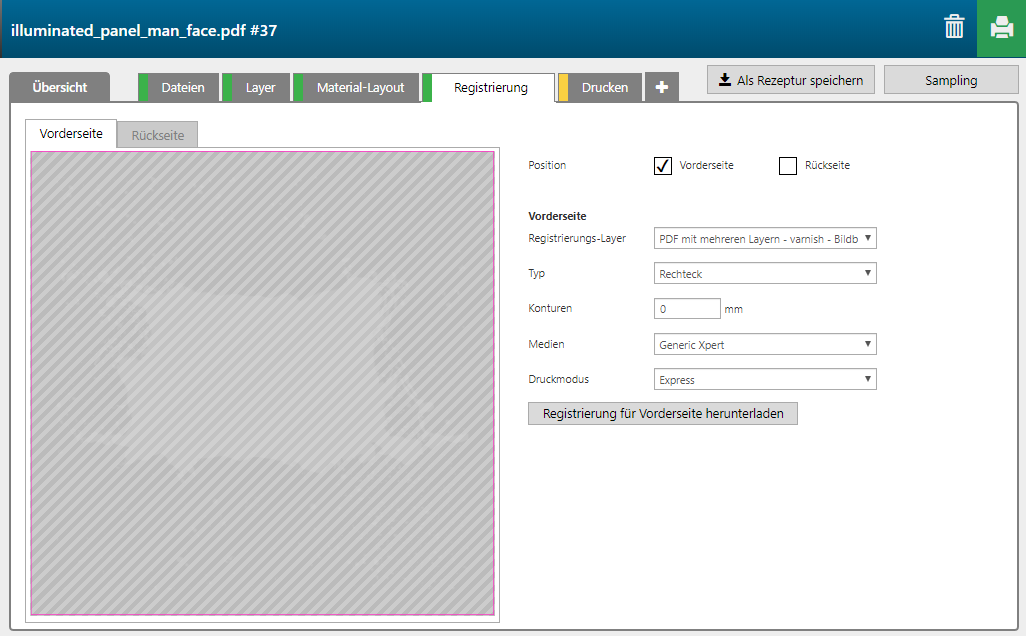
Task: Click the green printer icon
Action: 1001,27
